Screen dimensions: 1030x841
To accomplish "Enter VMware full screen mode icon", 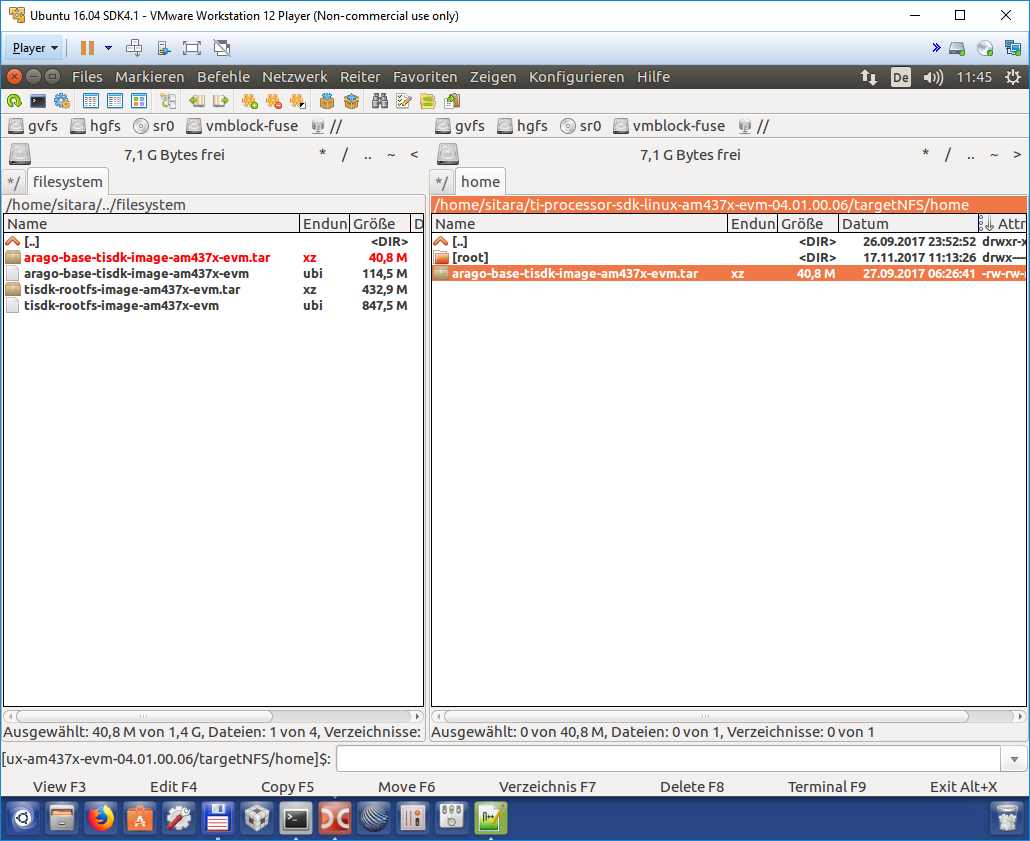I will pyautogui.click(x=192, y=47).
